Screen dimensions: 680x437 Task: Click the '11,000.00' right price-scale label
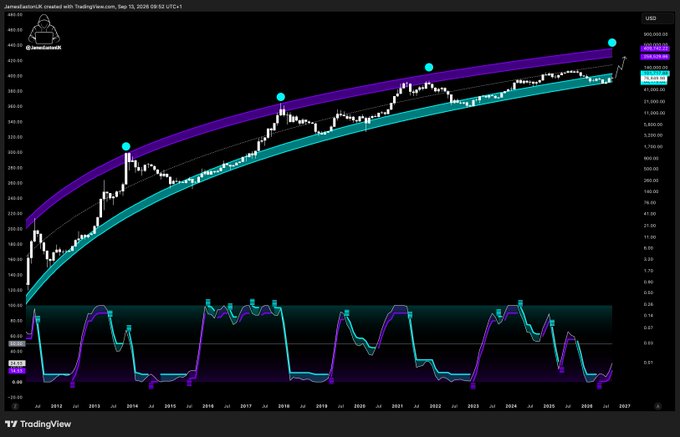pos(655,113)
